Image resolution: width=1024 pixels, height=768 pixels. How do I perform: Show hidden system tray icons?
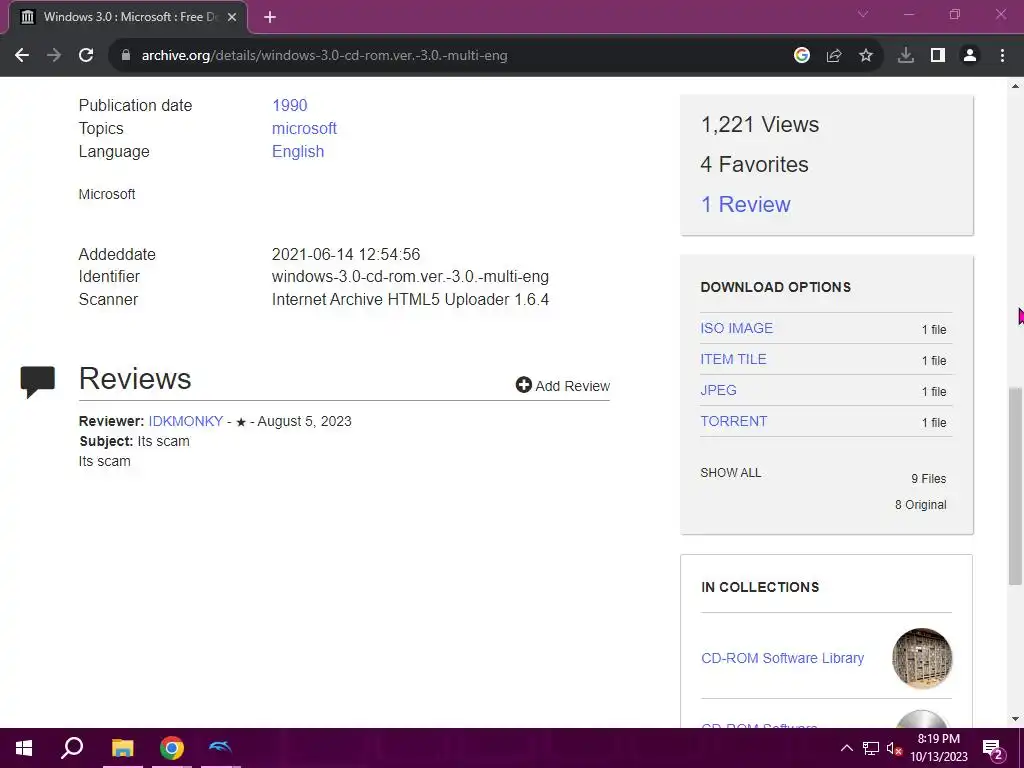pyautogui.click(x=846, y=748)
